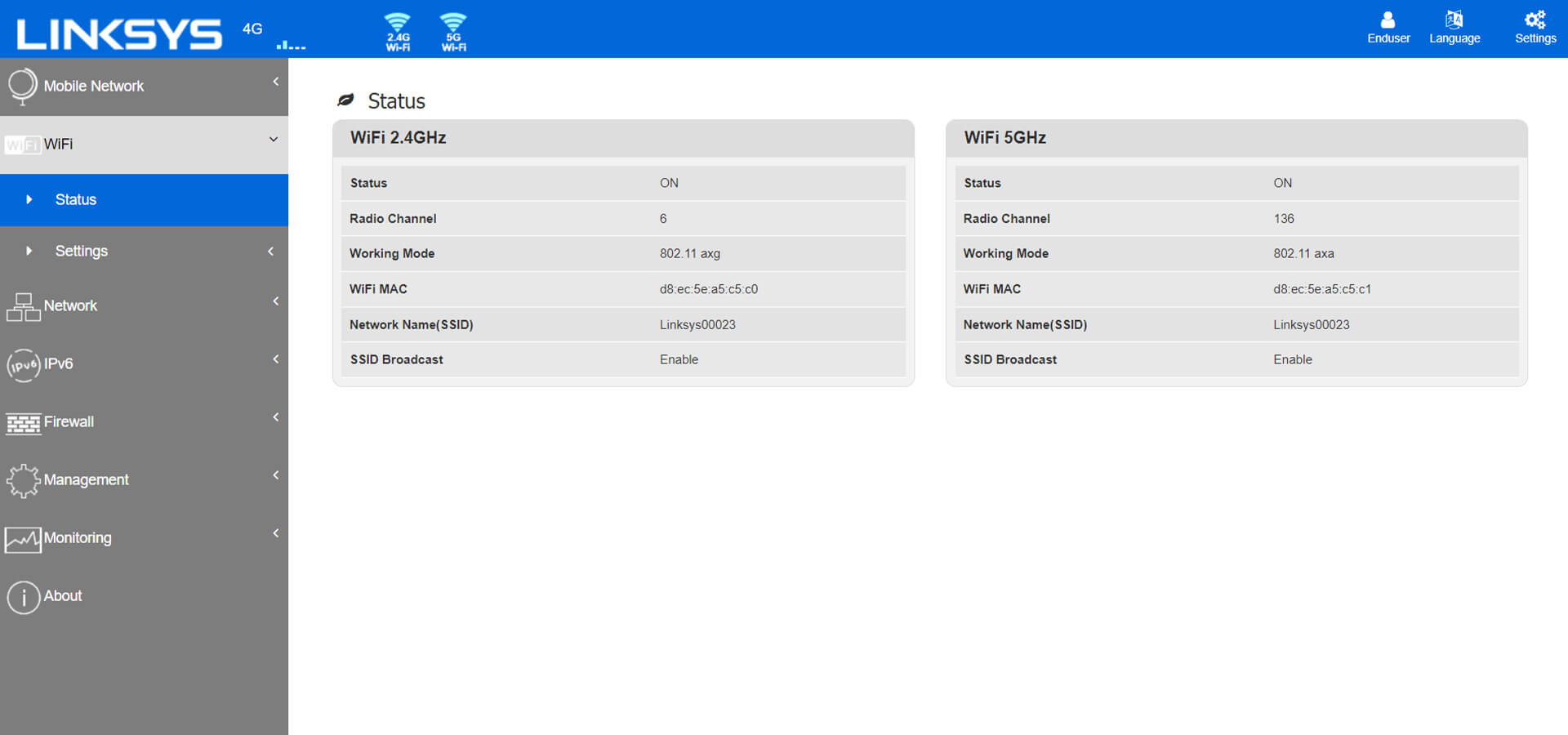
Task: Click the Linksys logo
Action: click(119, 33)
